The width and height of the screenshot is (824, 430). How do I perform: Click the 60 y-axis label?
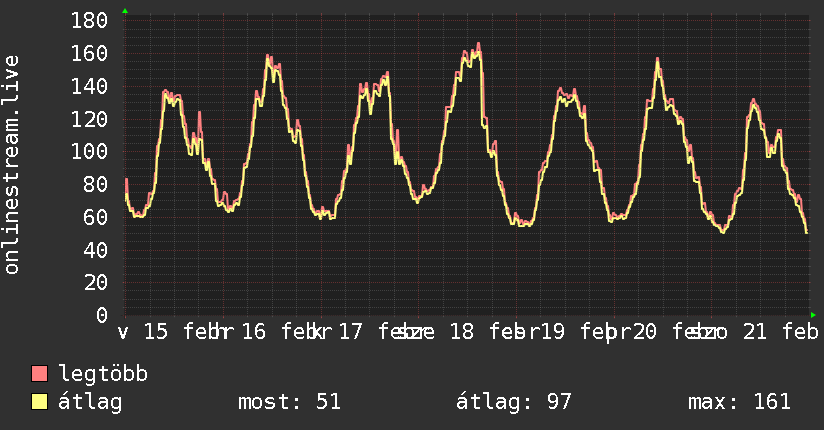(96, 217)
